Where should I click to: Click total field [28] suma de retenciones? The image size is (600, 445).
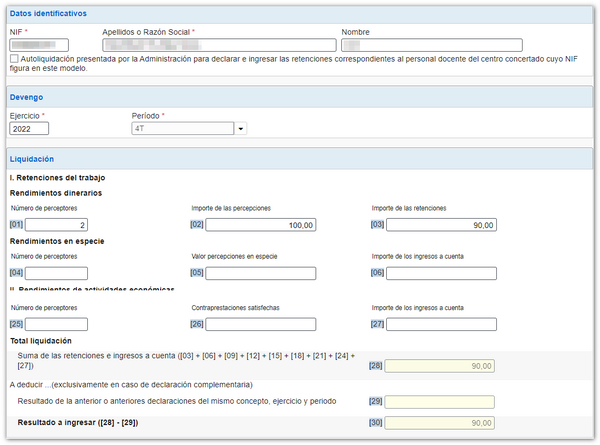point(441,366)
